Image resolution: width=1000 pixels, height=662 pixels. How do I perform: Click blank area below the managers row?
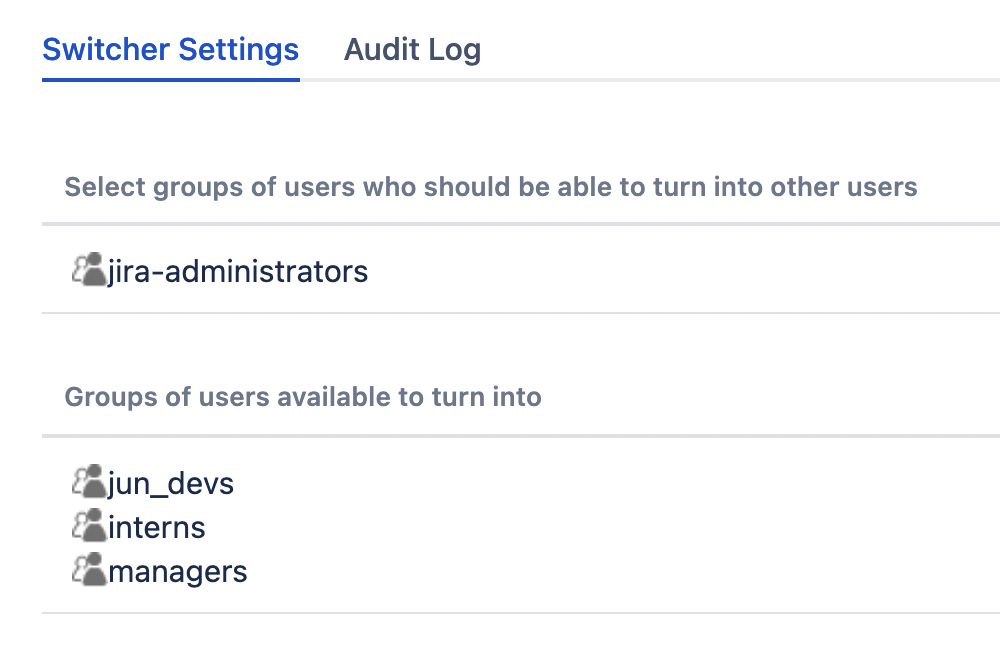pyautogui.click(x=500, y=638)
